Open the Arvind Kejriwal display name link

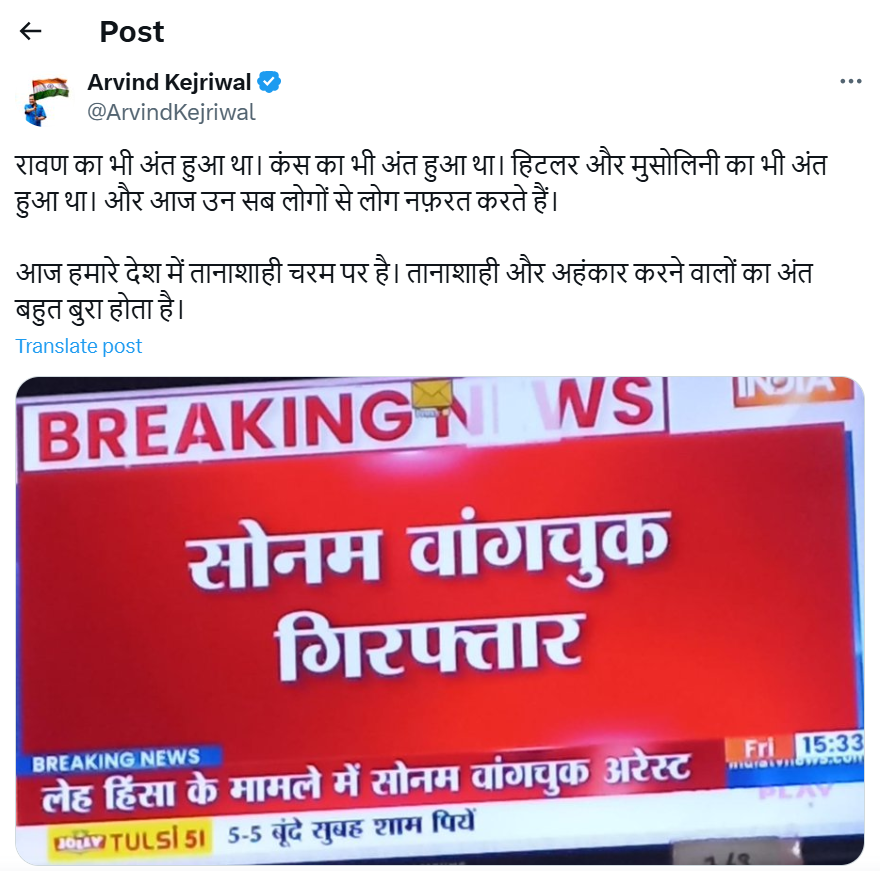click(x=169, y=82)
